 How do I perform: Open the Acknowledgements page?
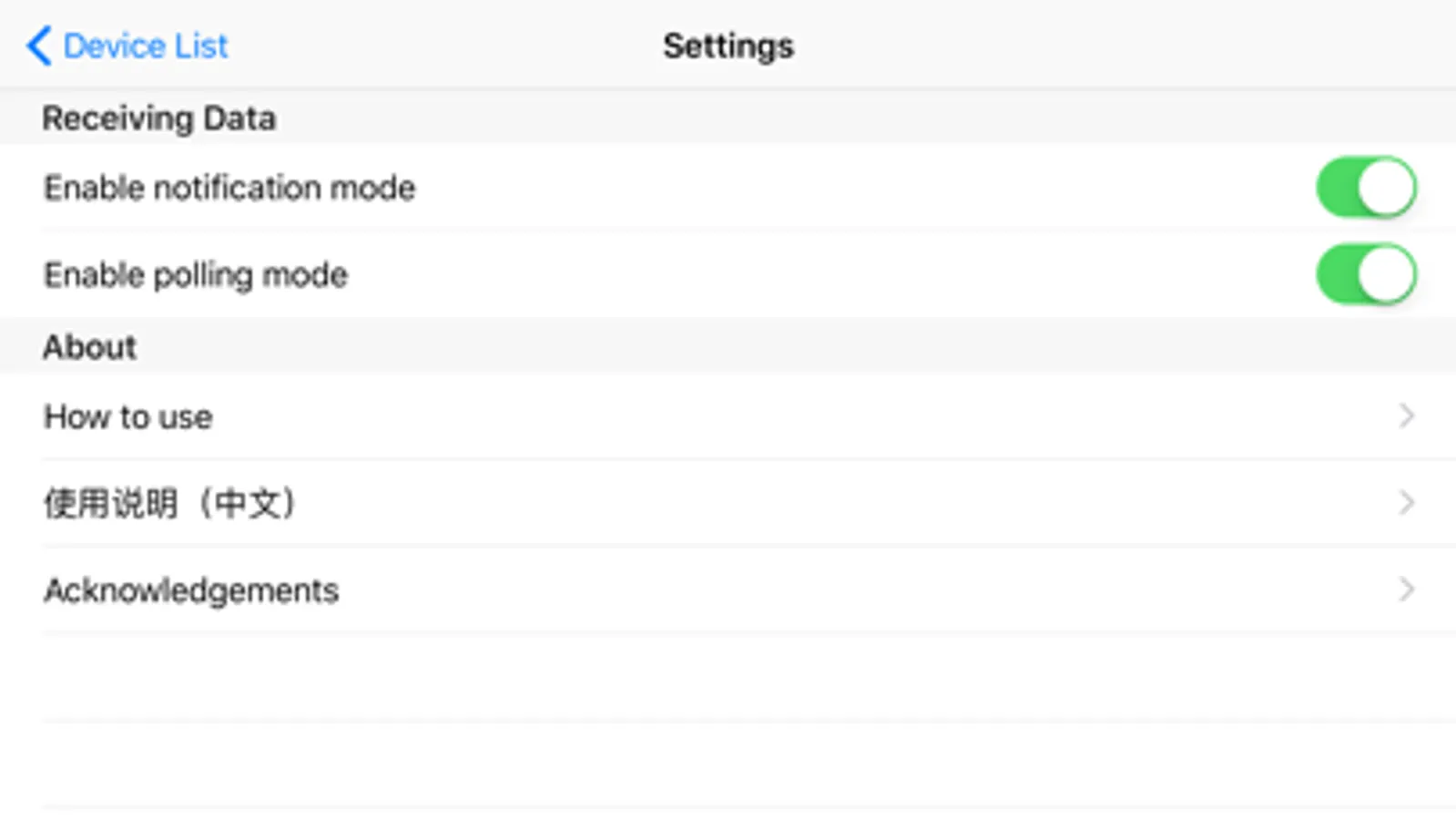point(191,590)
